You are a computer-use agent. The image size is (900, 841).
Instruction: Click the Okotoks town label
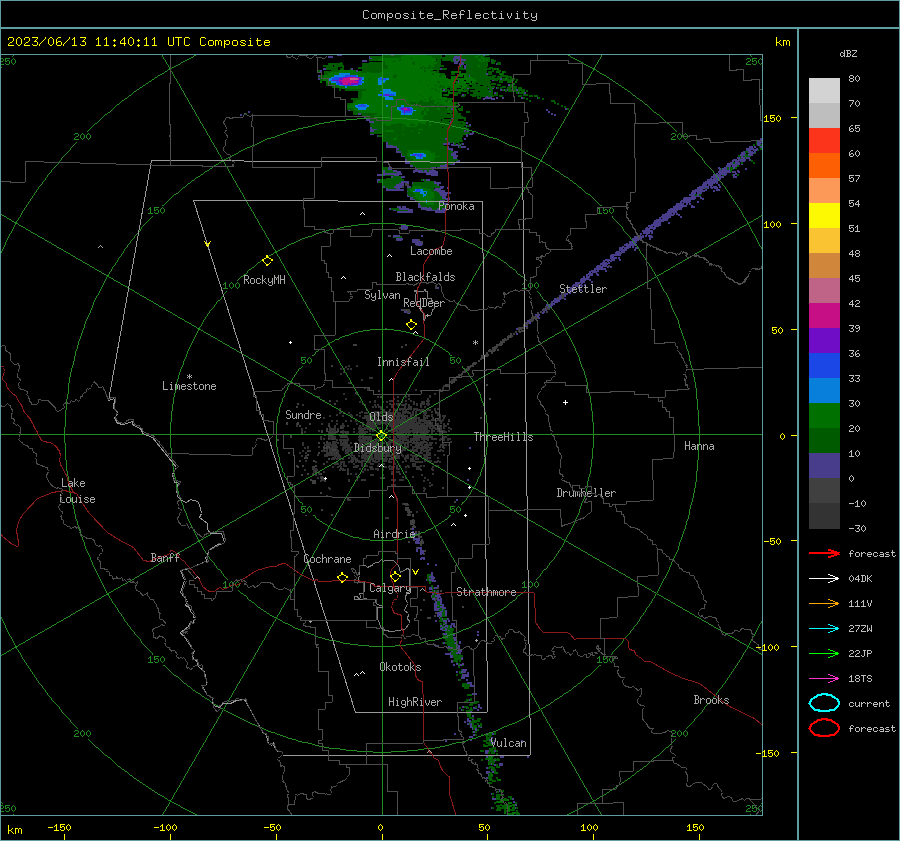[400, 668]
